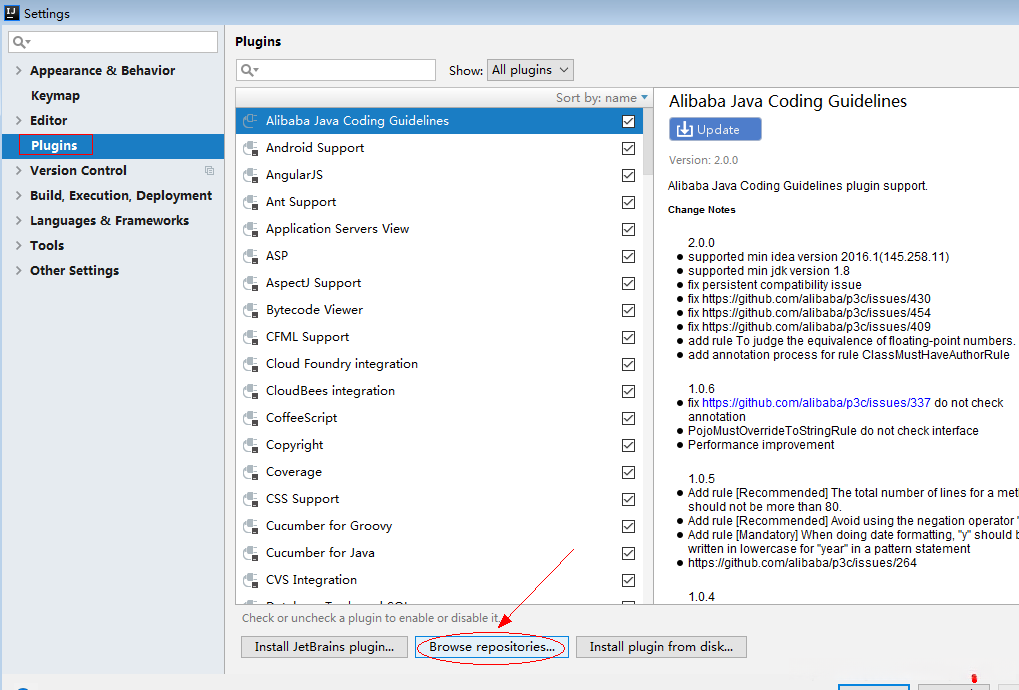Uncheck the Bytecode Viewer plugin

coord(628,310)
